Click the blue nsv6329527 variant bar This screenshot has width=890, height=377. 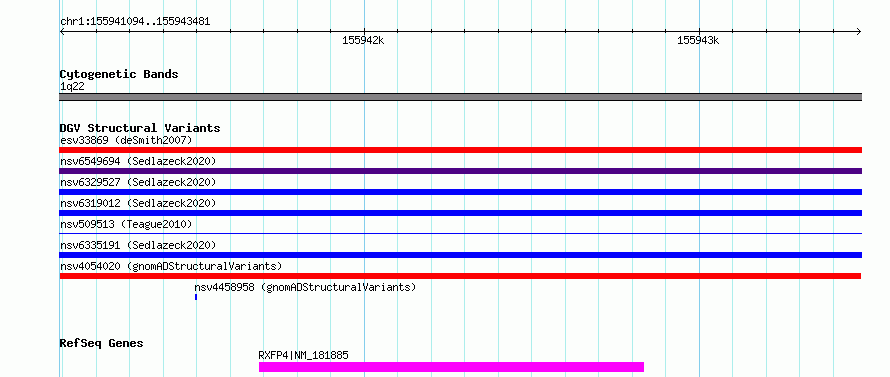point(460,192)
